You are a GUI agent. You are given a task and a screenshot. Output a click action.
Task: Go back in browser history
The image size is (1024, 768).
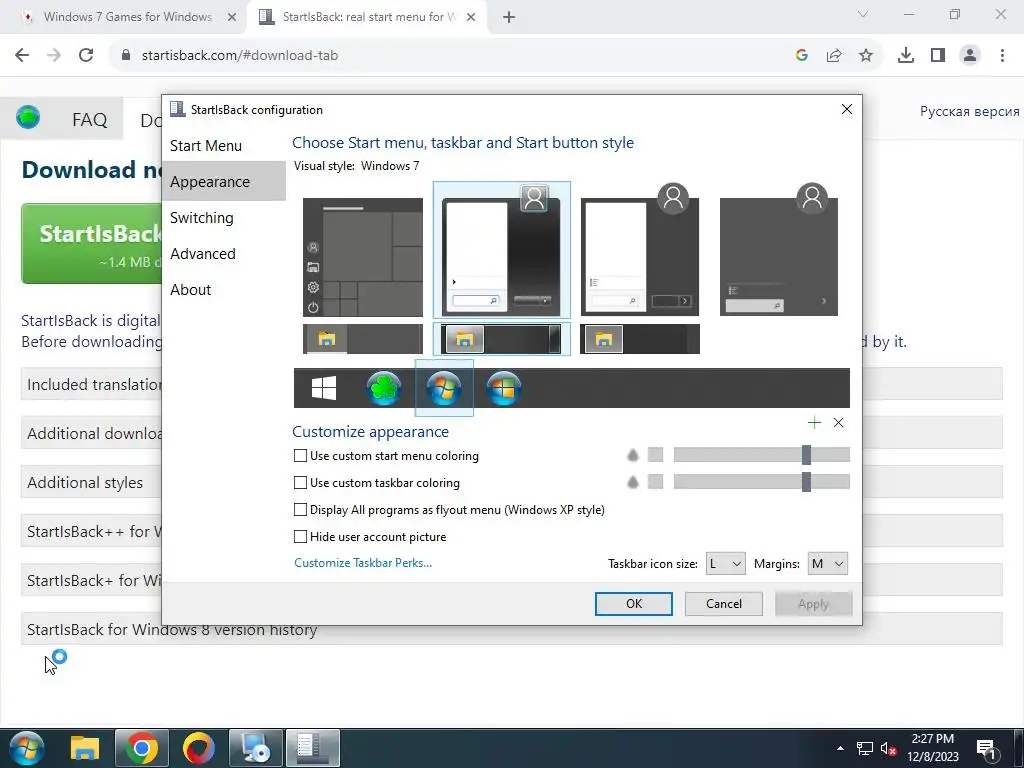[x=22, y=56]
